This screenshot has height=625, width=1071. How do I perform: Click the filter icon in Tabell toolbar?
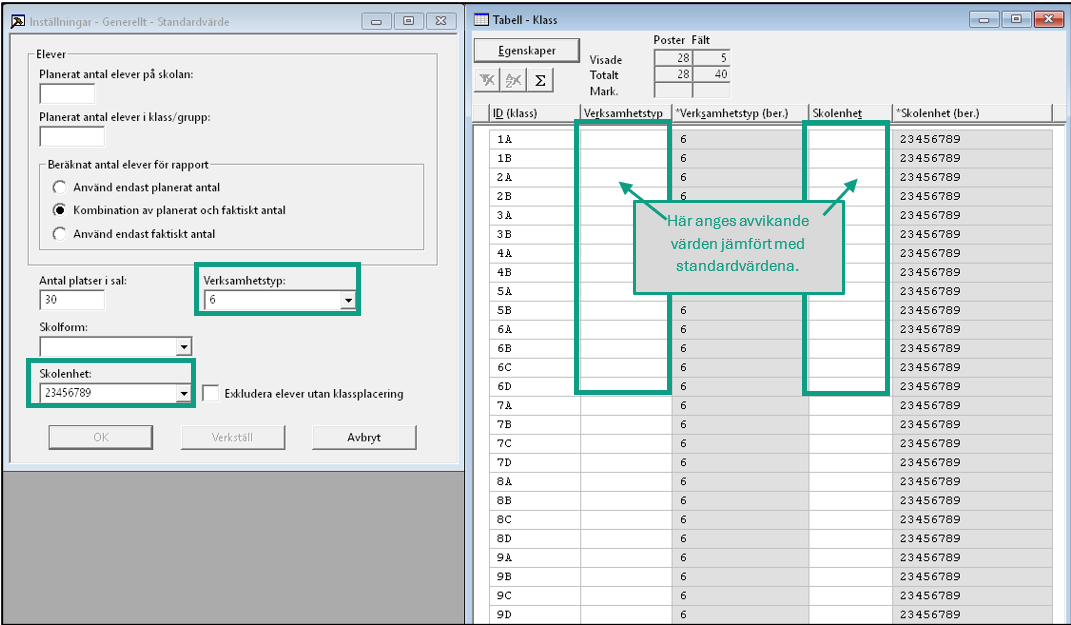click(487, 81)
